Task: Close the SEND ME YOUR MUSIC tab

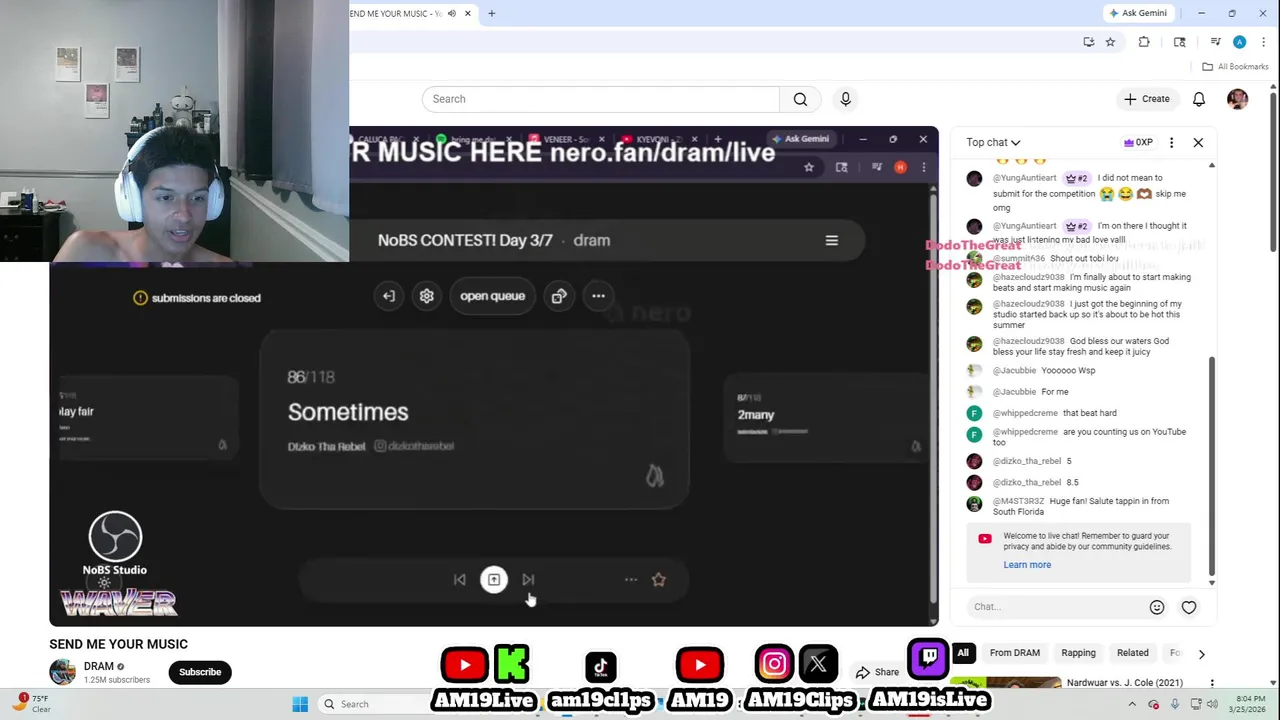Action: pos(467,13)
